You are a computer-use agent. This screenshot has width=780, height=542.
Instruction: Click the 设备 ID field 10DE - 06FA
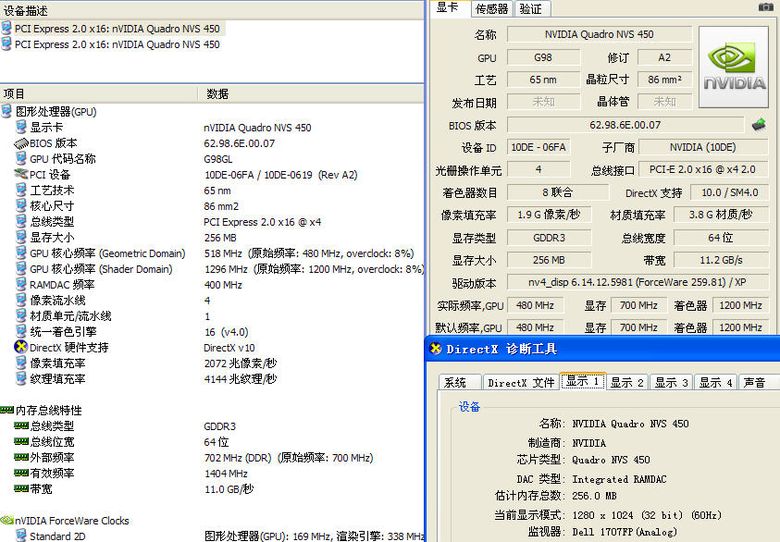pyautogui.click(x=538, y=147)
